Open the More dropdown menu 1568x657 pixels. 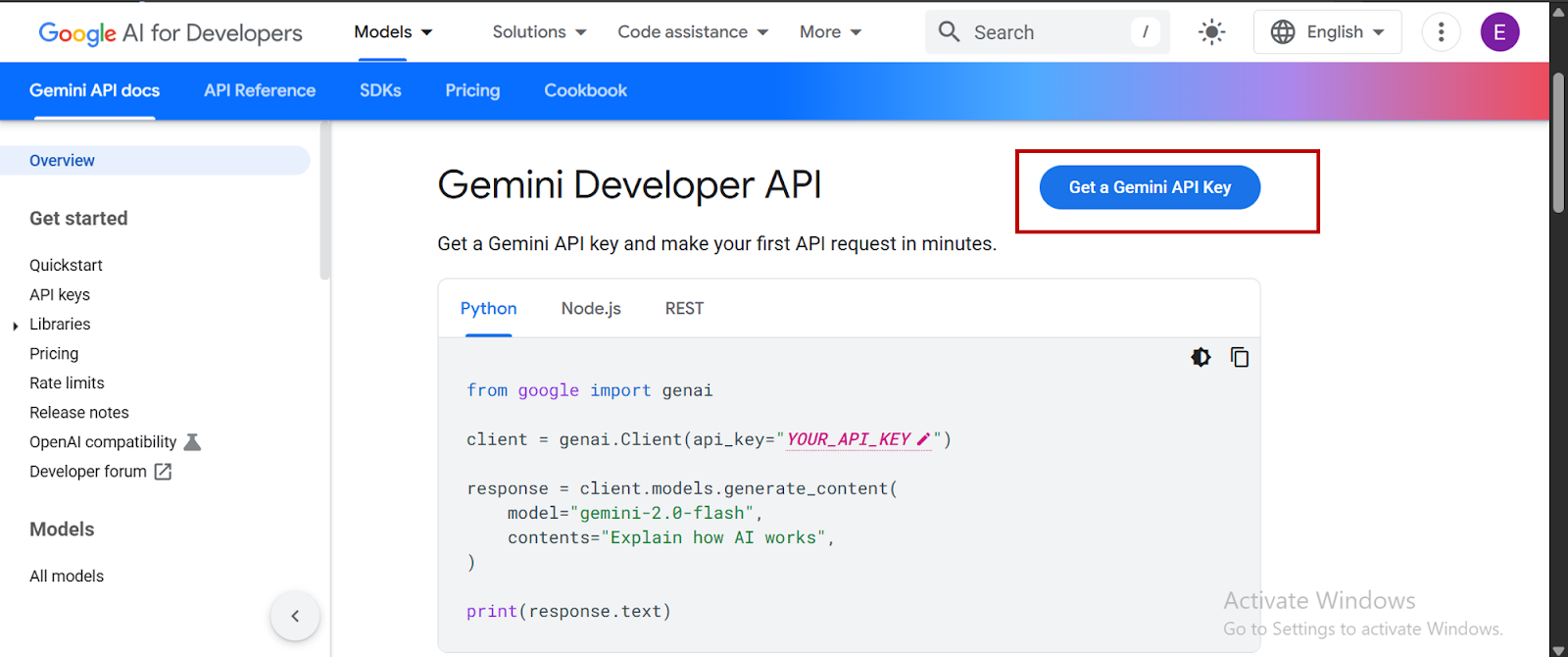tap(830, 32)
